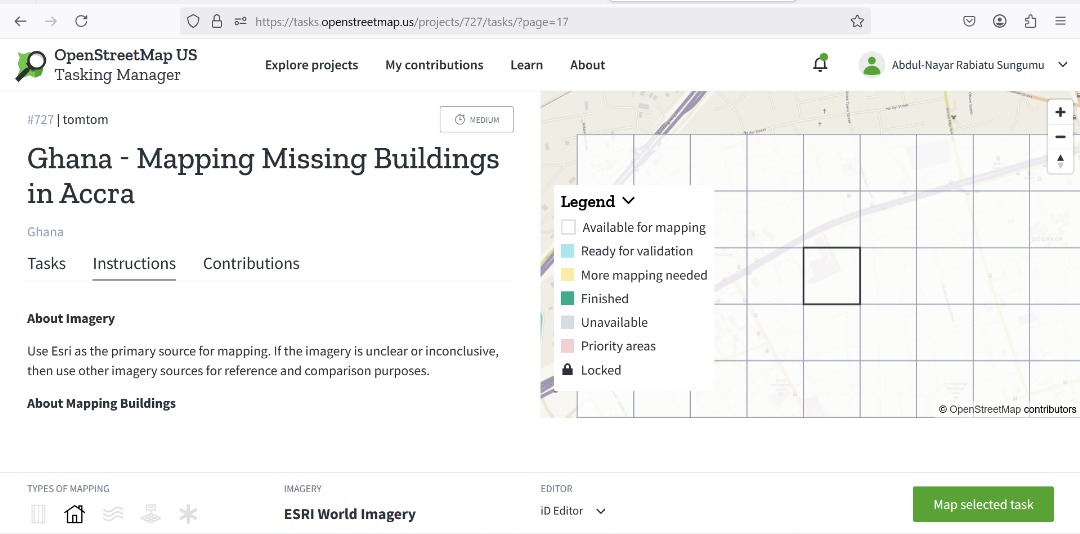The height and width of the screenshot is (534, 1080).
Task: Click the land use mapping type icon
Action: click(x=150, y=513)
